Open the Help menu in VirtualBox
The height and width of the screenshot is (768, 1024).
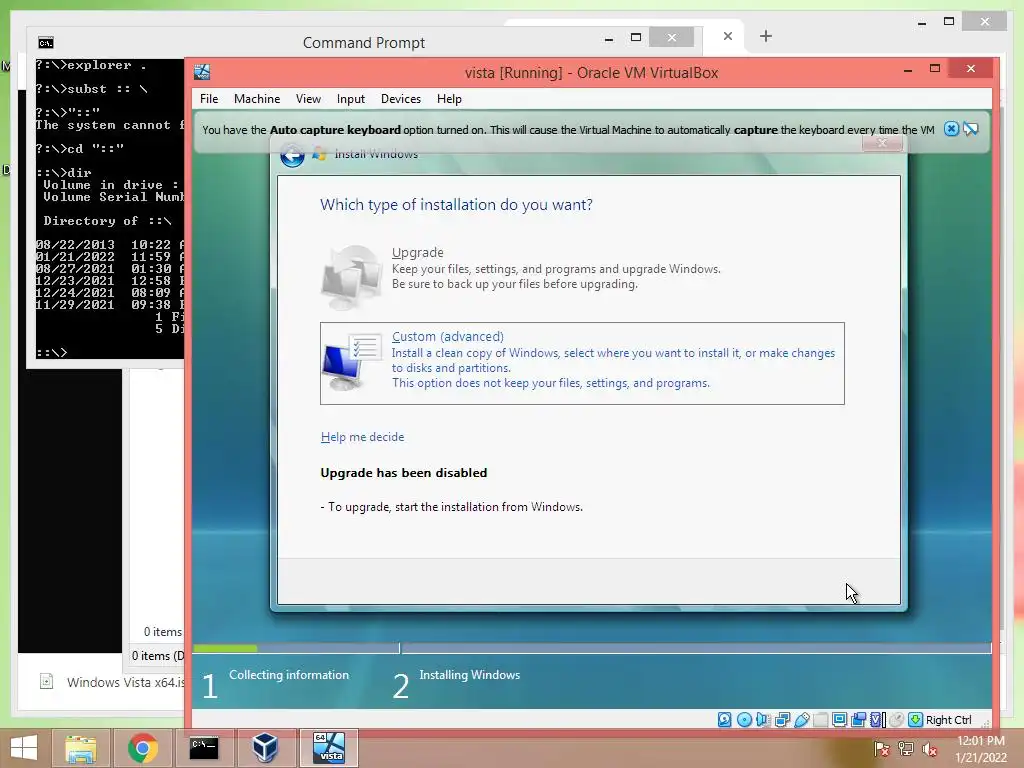(x=449, y=99)
